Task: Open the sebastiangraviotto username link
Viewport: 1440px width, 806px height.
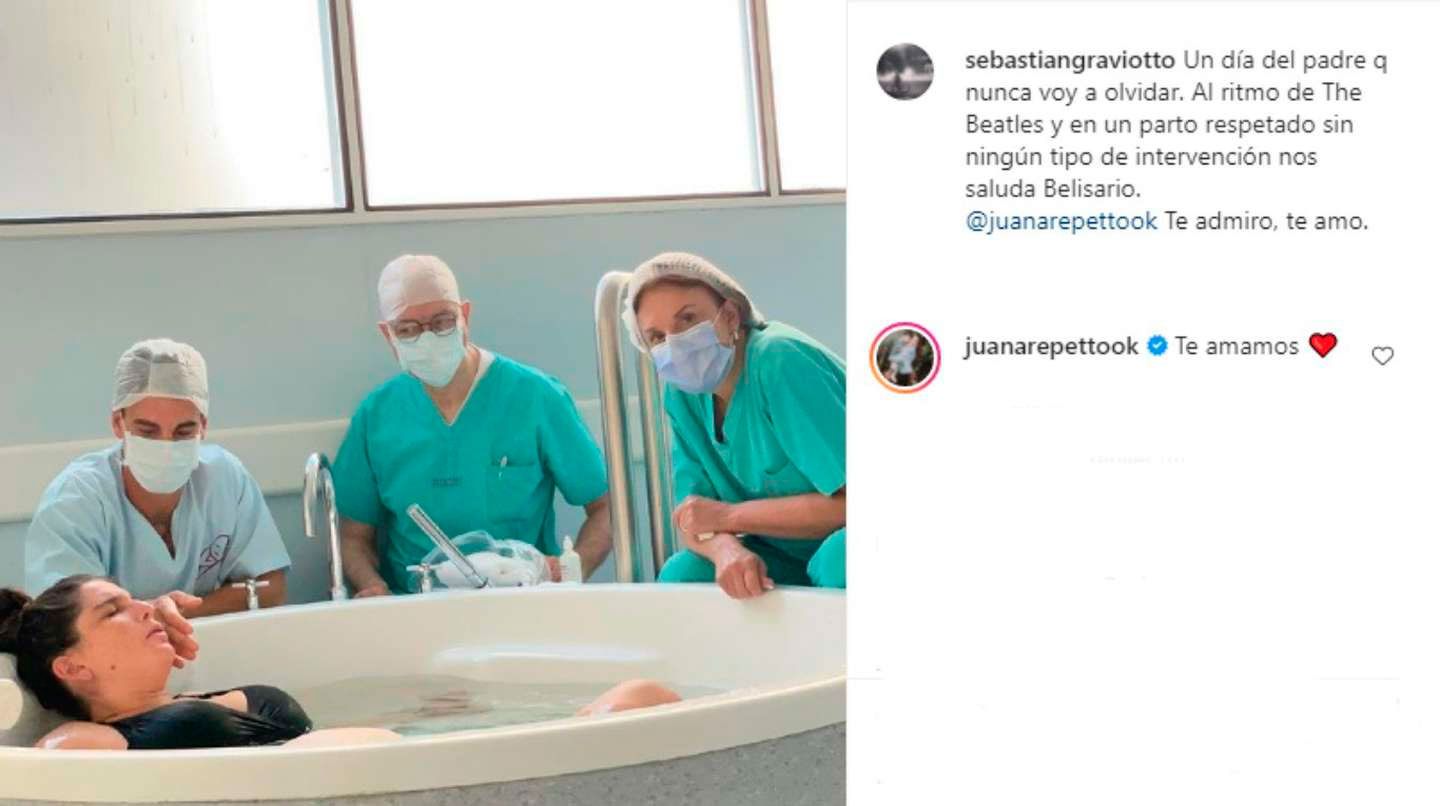Action: pos(1070,61)
